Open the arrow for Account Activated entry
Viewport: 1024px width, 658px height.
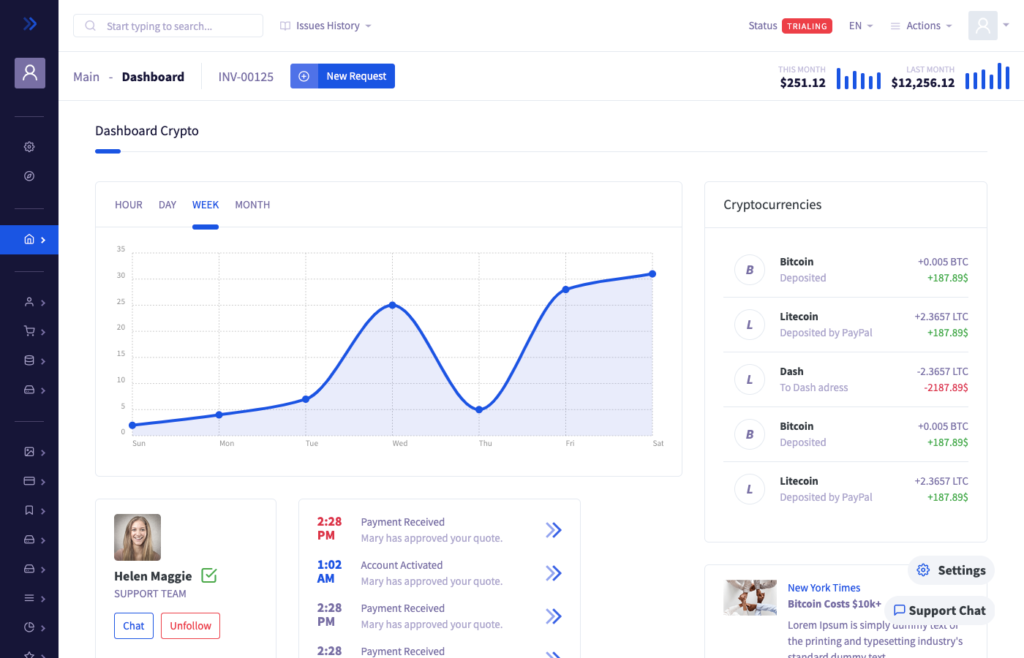coord(554,573)
